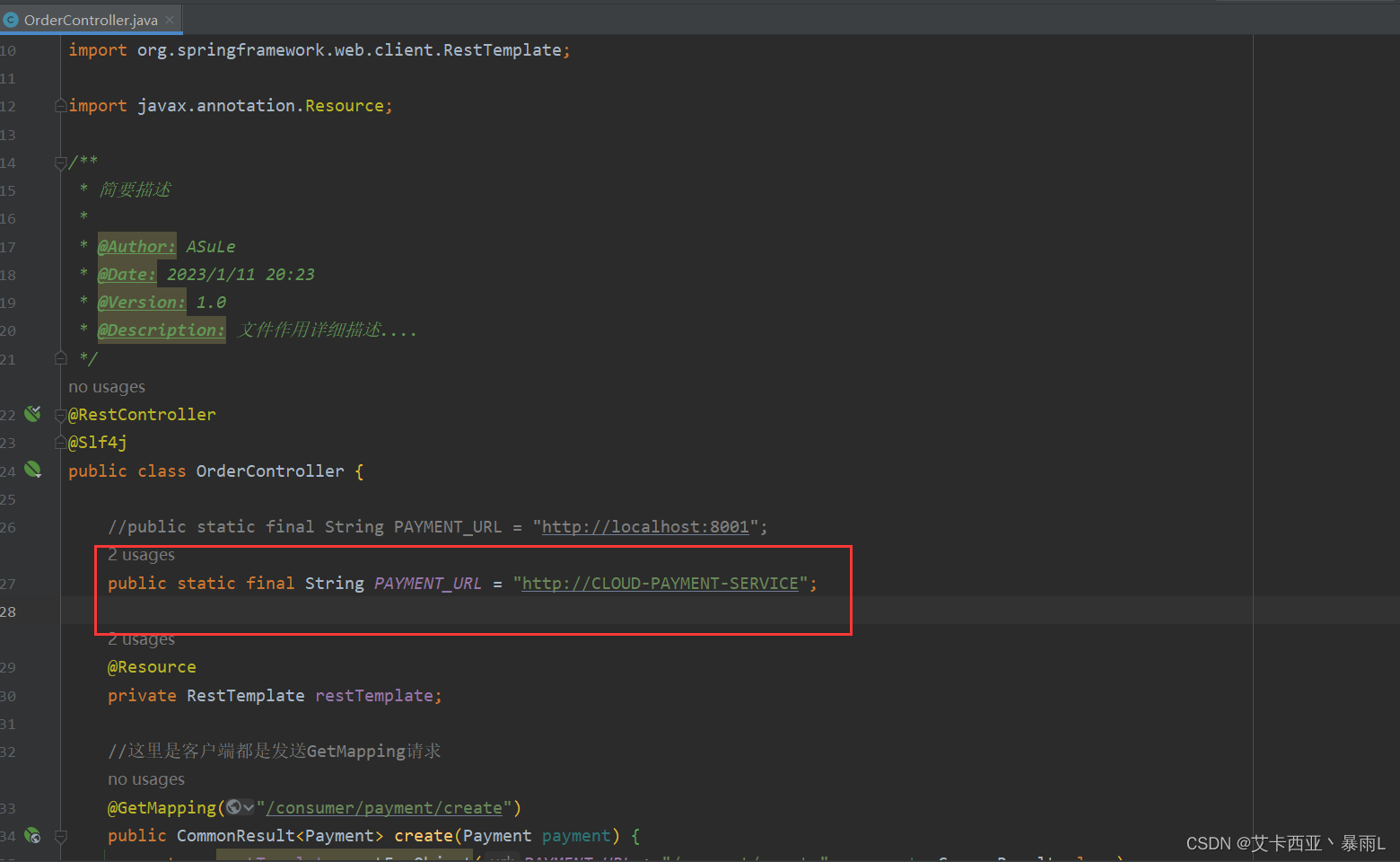Click '2 usages' hint above PAYMENT_URL

click(x=142, y=555)
